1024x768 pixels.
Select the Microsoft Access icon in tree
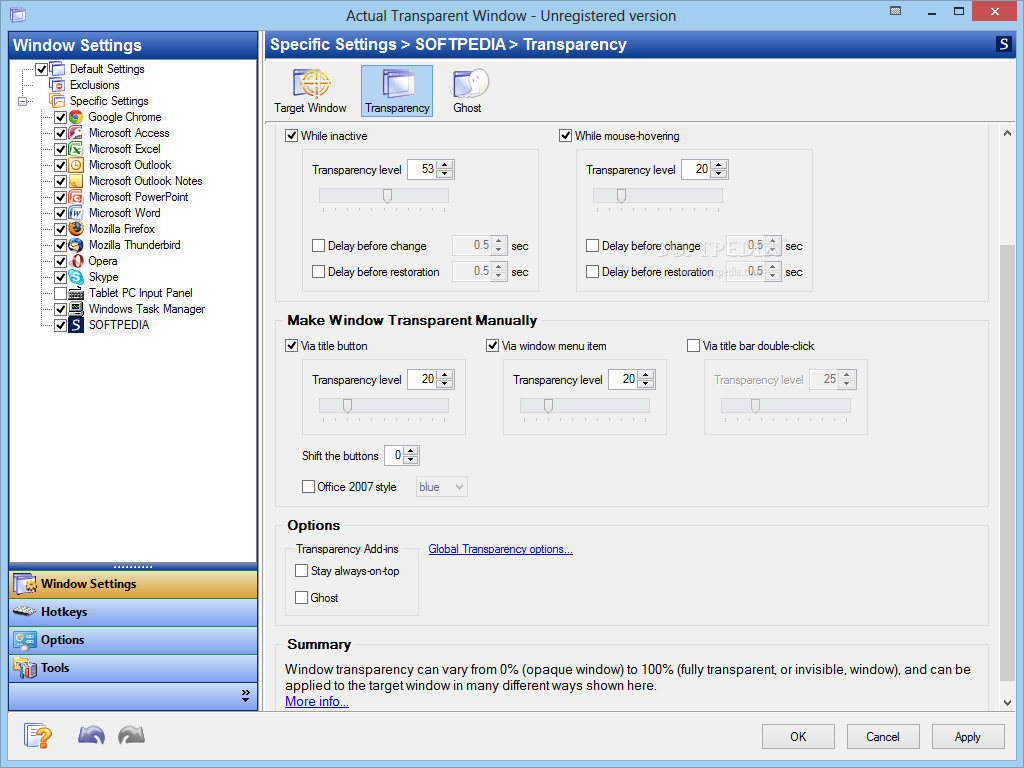[x=76, y=133]
